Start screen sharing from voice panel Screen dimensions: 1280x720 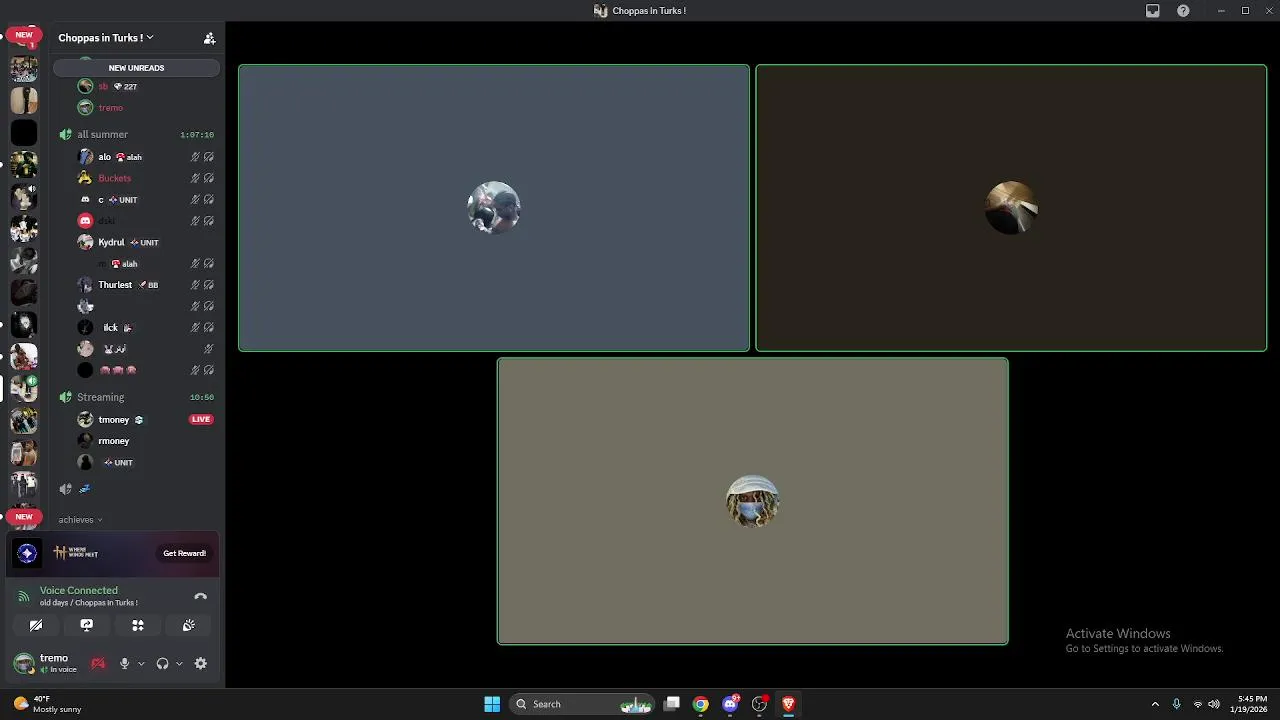[87, 625]
